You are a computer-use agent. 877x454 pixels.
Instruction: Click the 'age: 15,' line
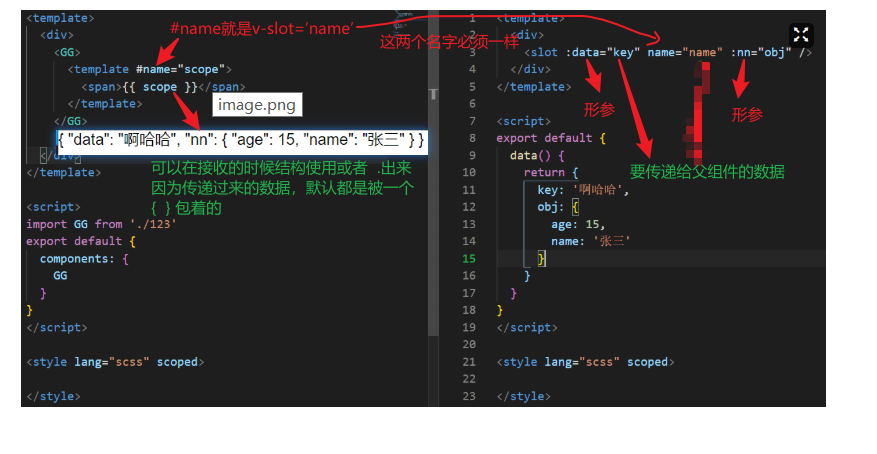(578, 224)
